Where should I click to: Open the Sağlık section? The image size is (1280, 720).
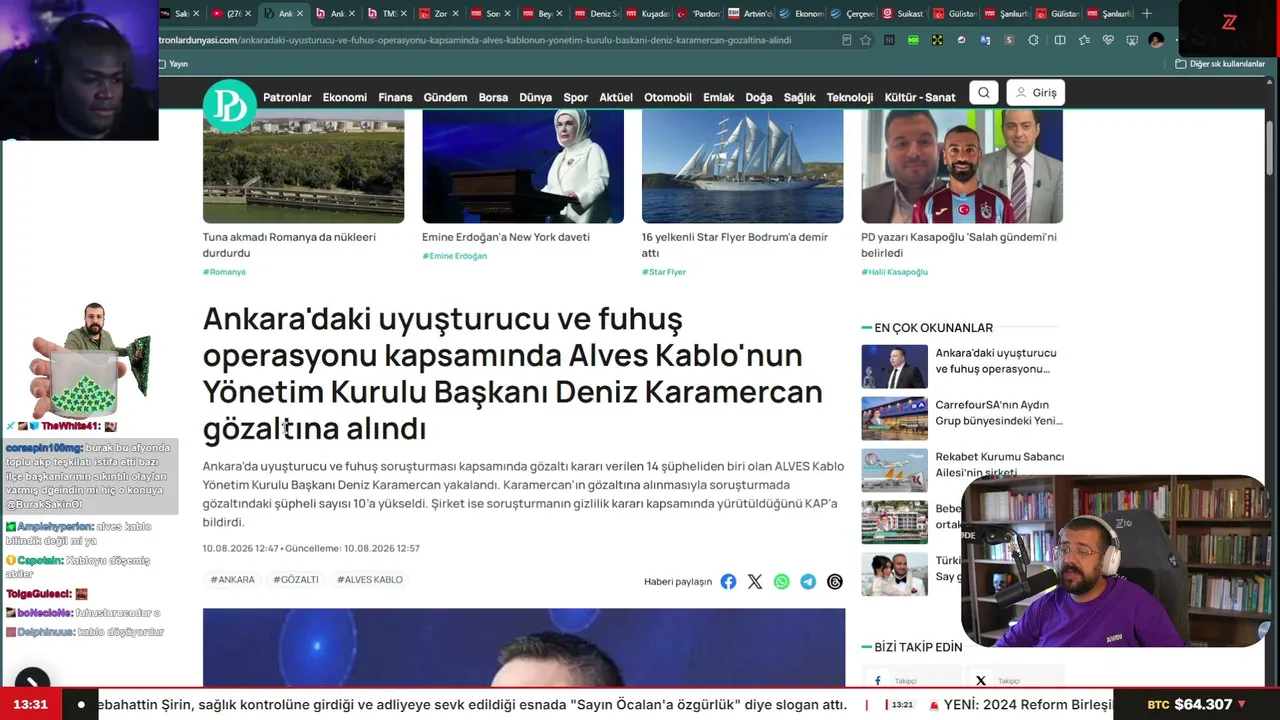800,97
